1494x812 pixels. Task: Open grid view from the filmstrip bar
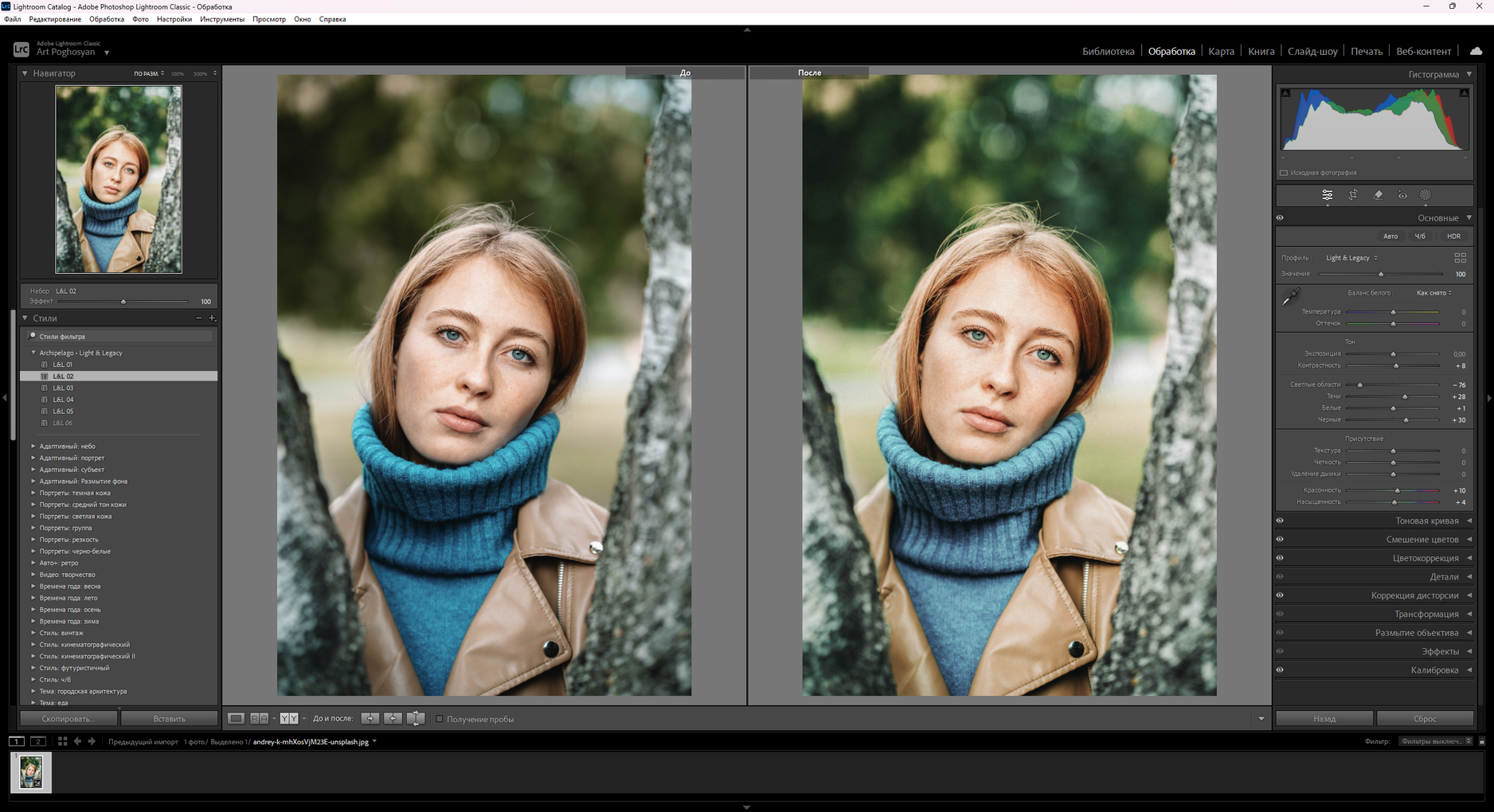(x=62, y=741)
